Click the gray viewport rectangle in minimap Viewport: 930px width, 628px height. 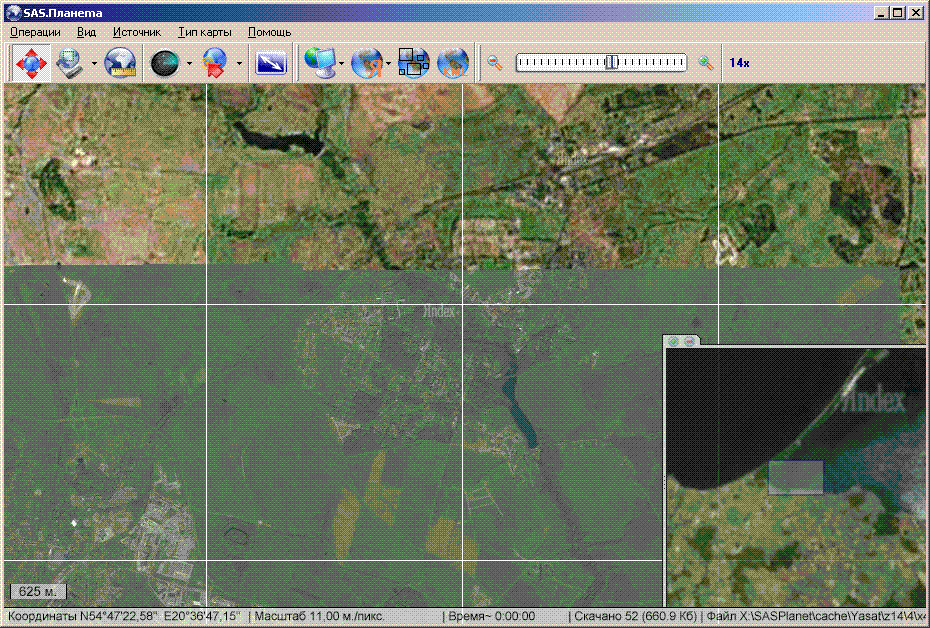tap(796, 477)
